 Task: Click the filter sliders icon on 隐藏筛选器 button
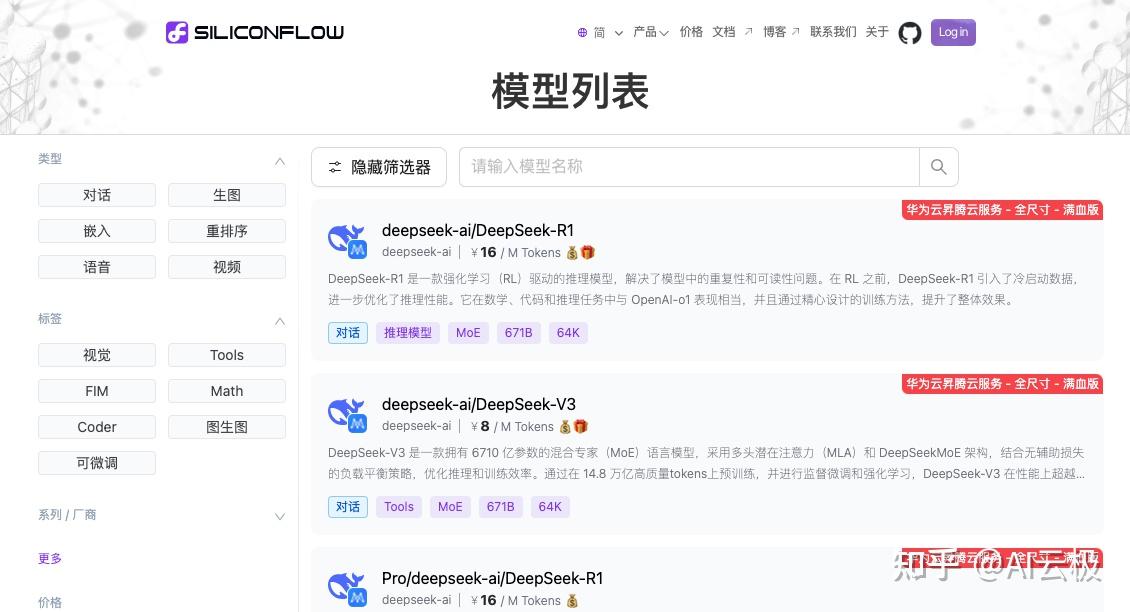point(335,167)
